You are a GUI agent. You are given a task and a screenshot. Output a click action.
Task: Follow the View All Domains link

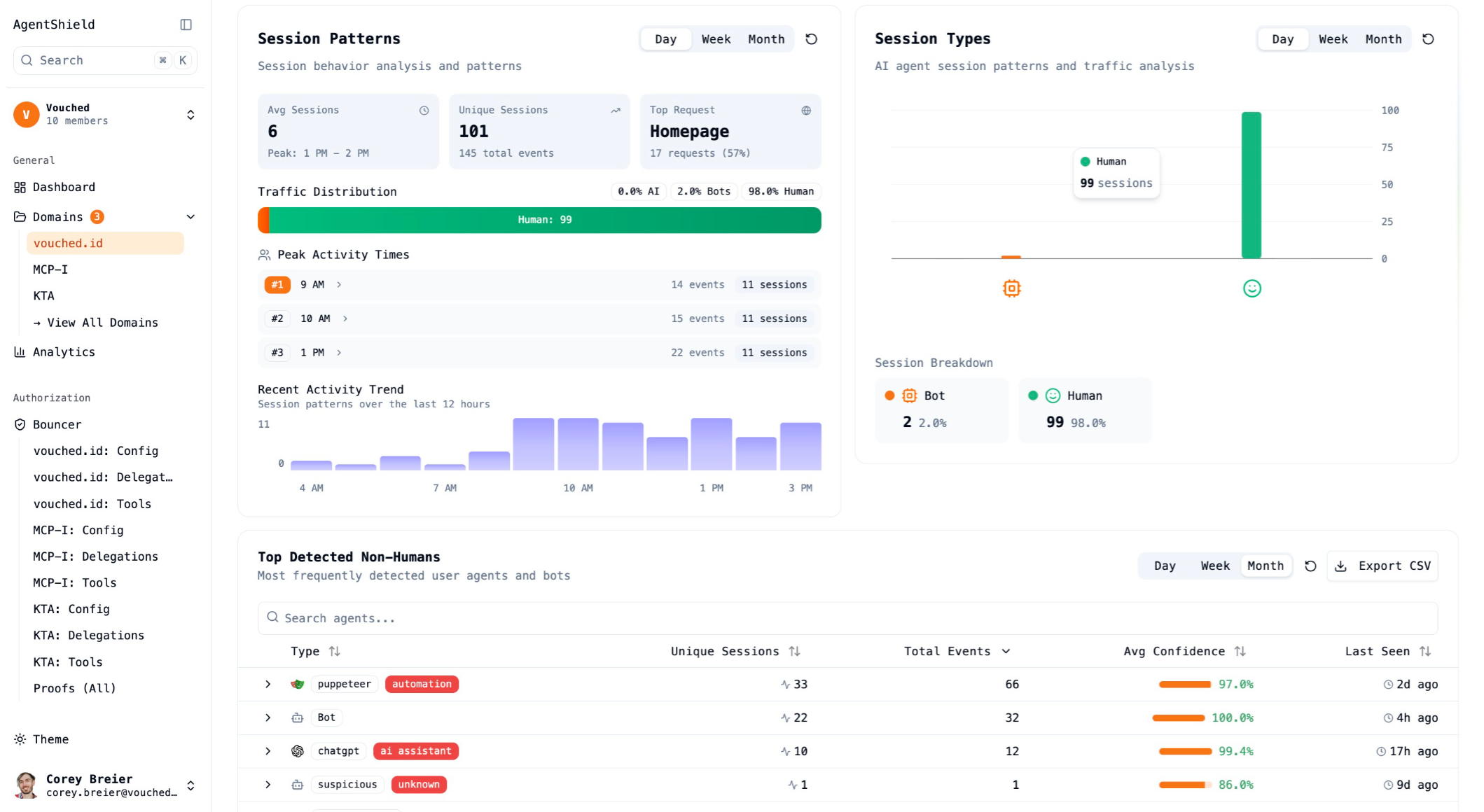point(102,323)
